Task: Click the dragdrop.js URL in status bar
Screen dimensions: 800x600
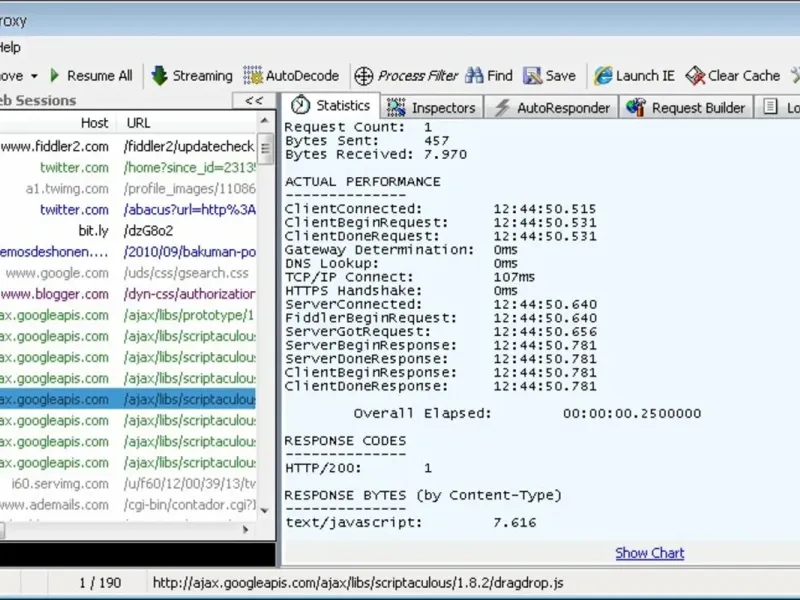Action: (x=358, y=583)
